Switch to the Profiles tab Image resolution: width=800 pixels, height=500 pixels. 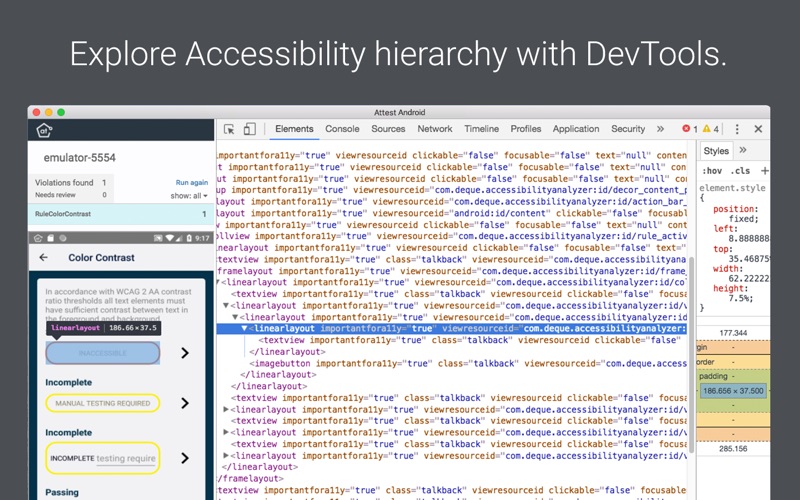point(526,129)
